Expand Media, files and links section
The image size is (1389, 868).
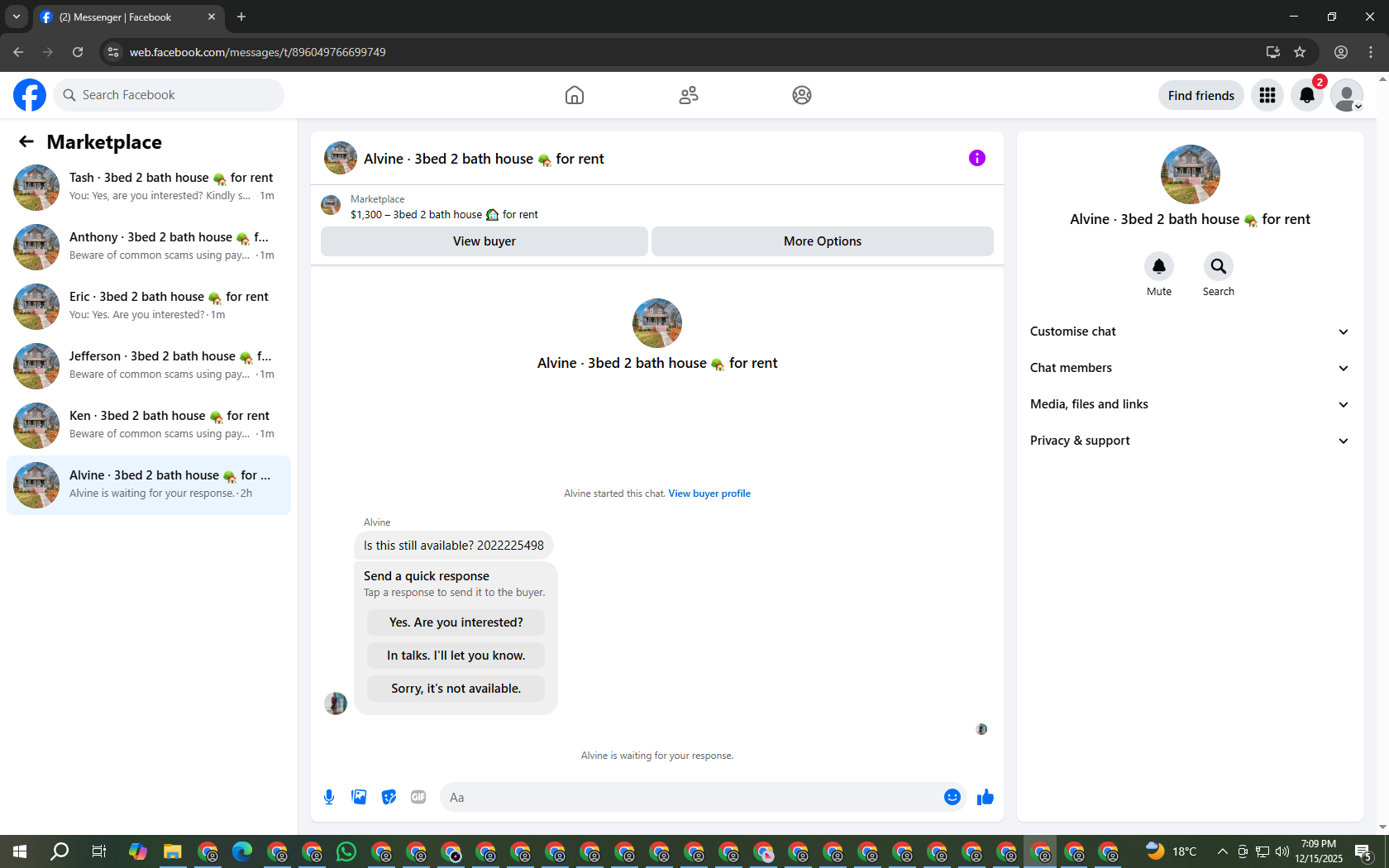point(1190,404)
